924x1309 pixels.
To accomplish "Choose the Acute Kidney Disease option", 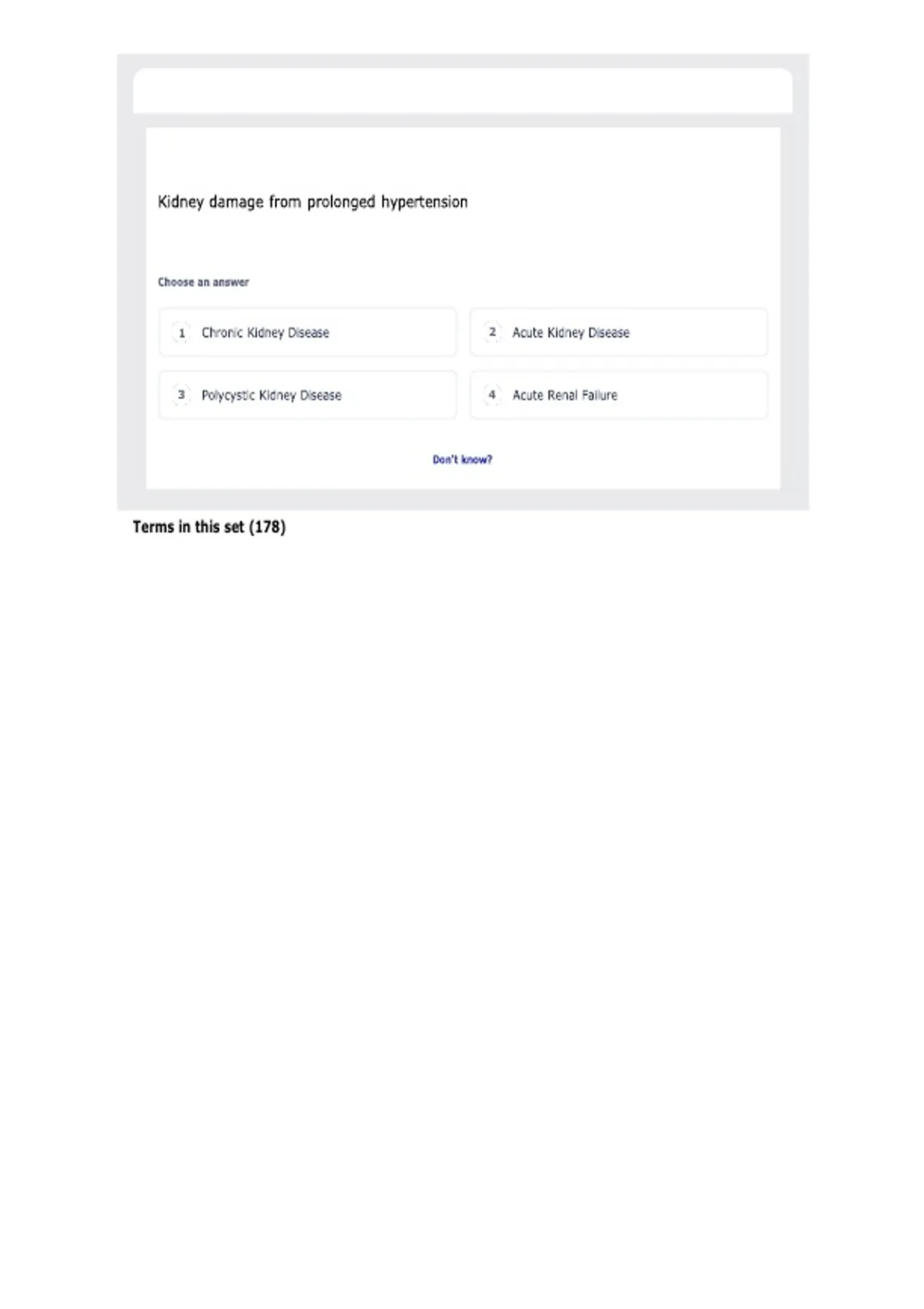I will tap(618, 333).
